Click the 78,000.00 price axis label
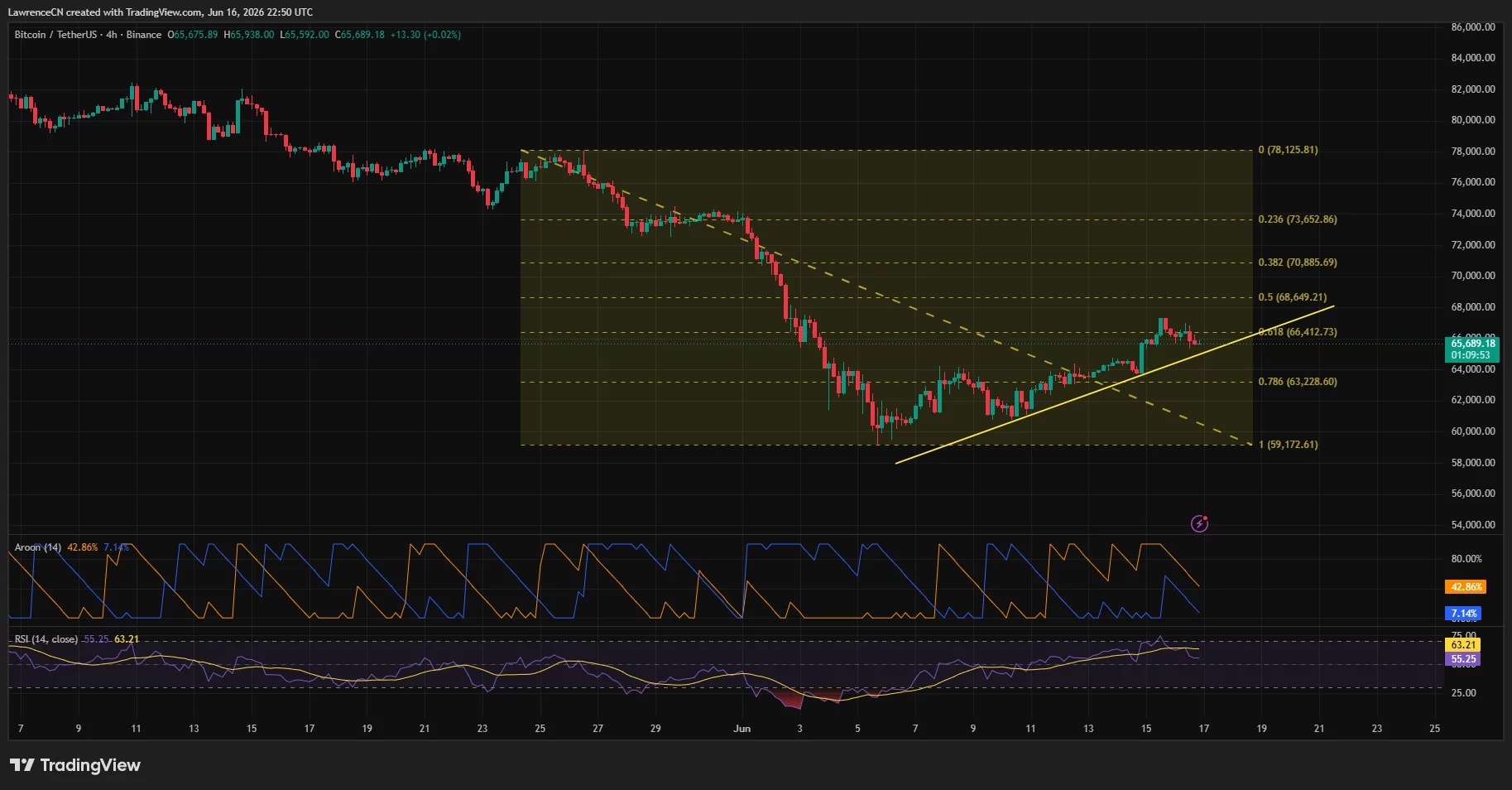Image resolution: width=1512 pixels, height=790 pixels. pyautogui.click(x=1473, y=152)
